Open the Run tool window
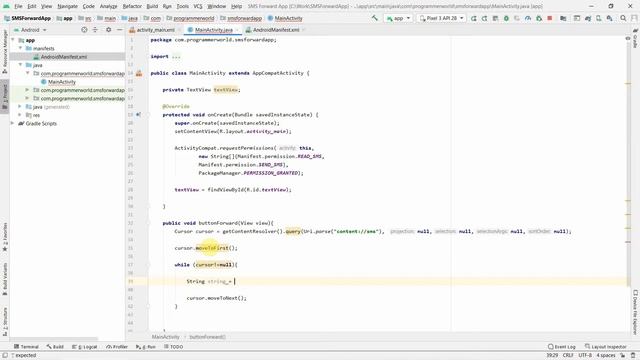This screenshot has height=360, width=640. tap(146, 347)
